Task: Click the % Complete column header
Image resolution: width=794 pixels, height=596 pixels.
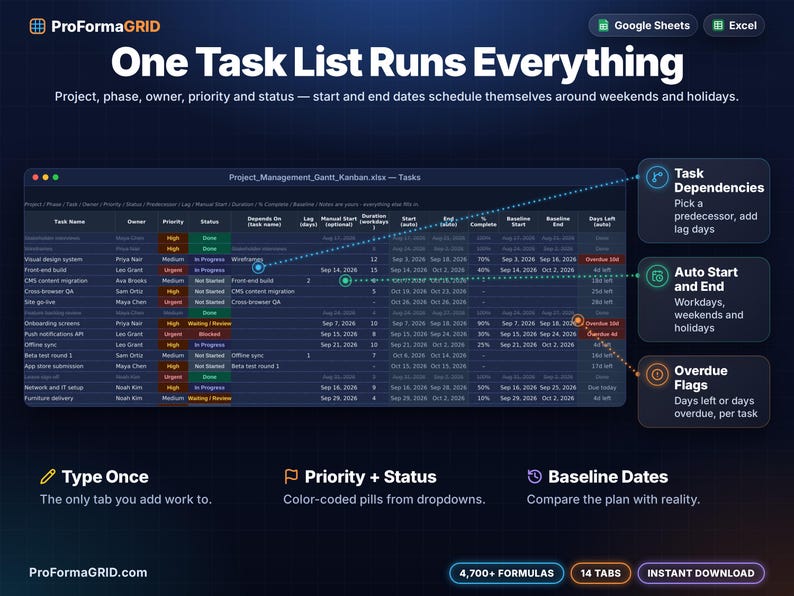Action: (x=483, y=222)
